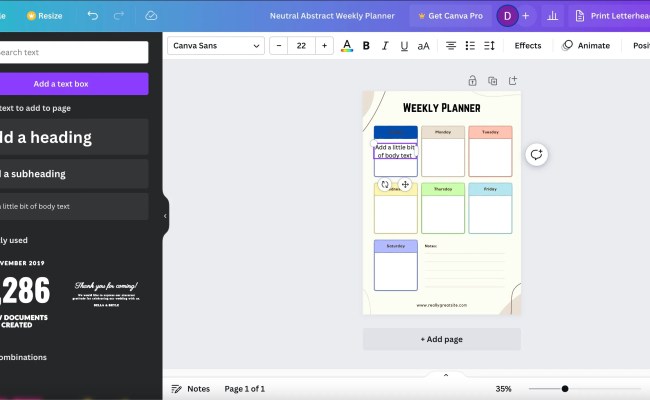The height and width of the screenshot is (400, 650).
Task: Open the Notes panel
Action: (190, 389)
